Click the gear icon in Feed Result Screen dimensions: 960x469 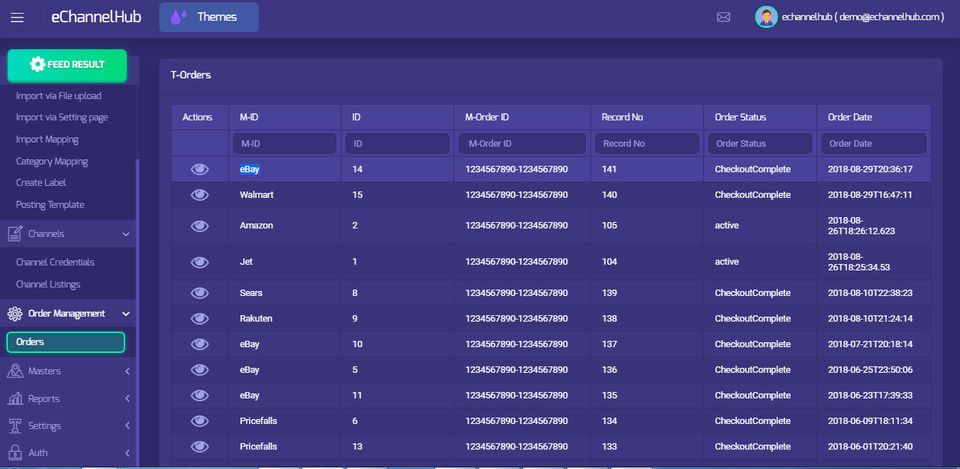point(37,64)
